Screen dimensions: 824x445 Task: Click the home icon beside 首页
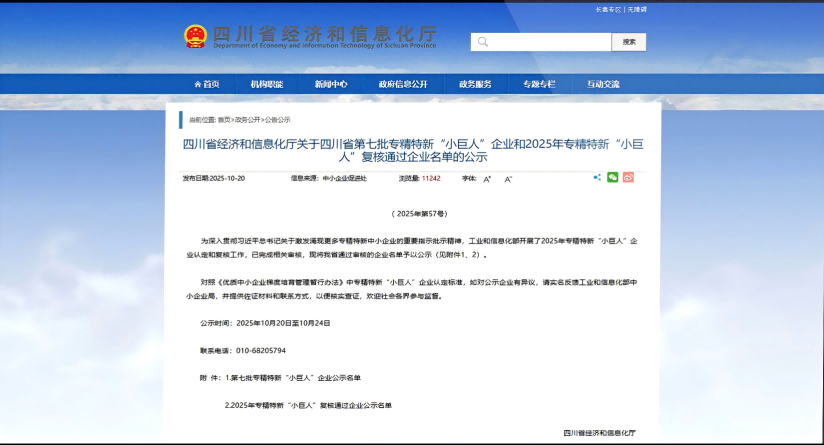click(197, 84)
